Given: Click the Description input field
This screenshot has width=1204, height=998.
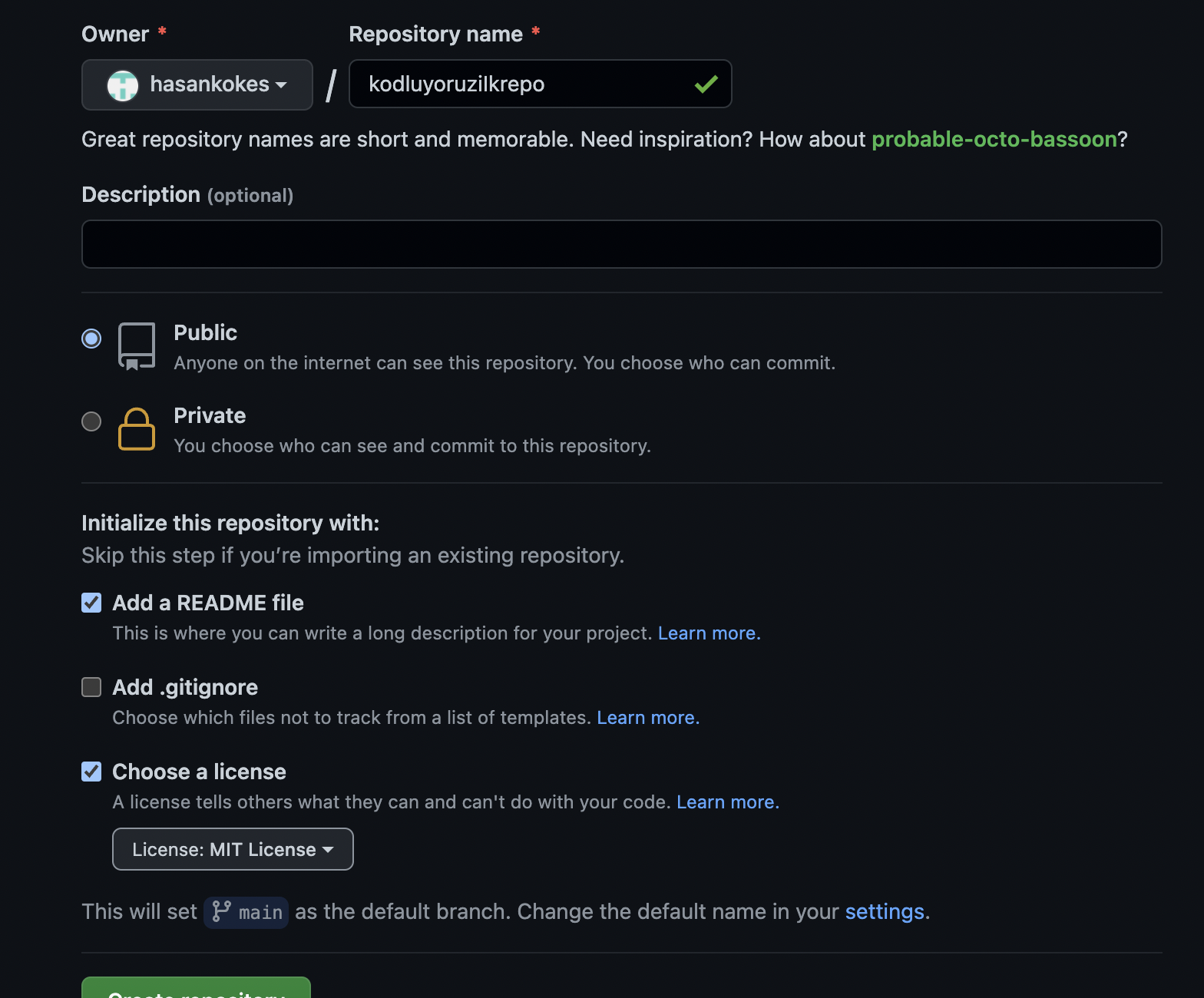Looking at the screenshot, I should [622, 244].
